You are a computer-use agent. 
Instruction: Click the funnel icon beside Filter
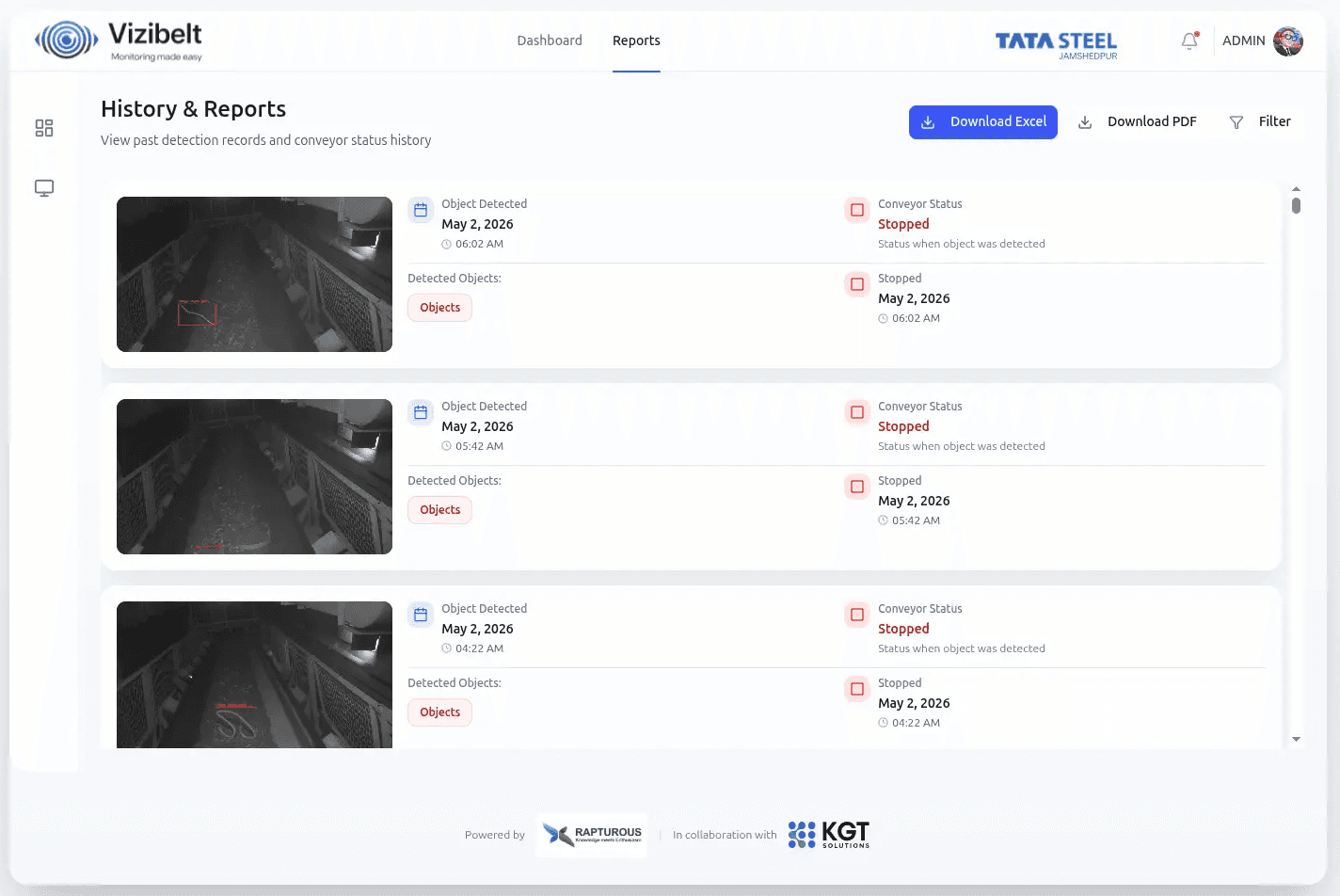[1236, 122]
